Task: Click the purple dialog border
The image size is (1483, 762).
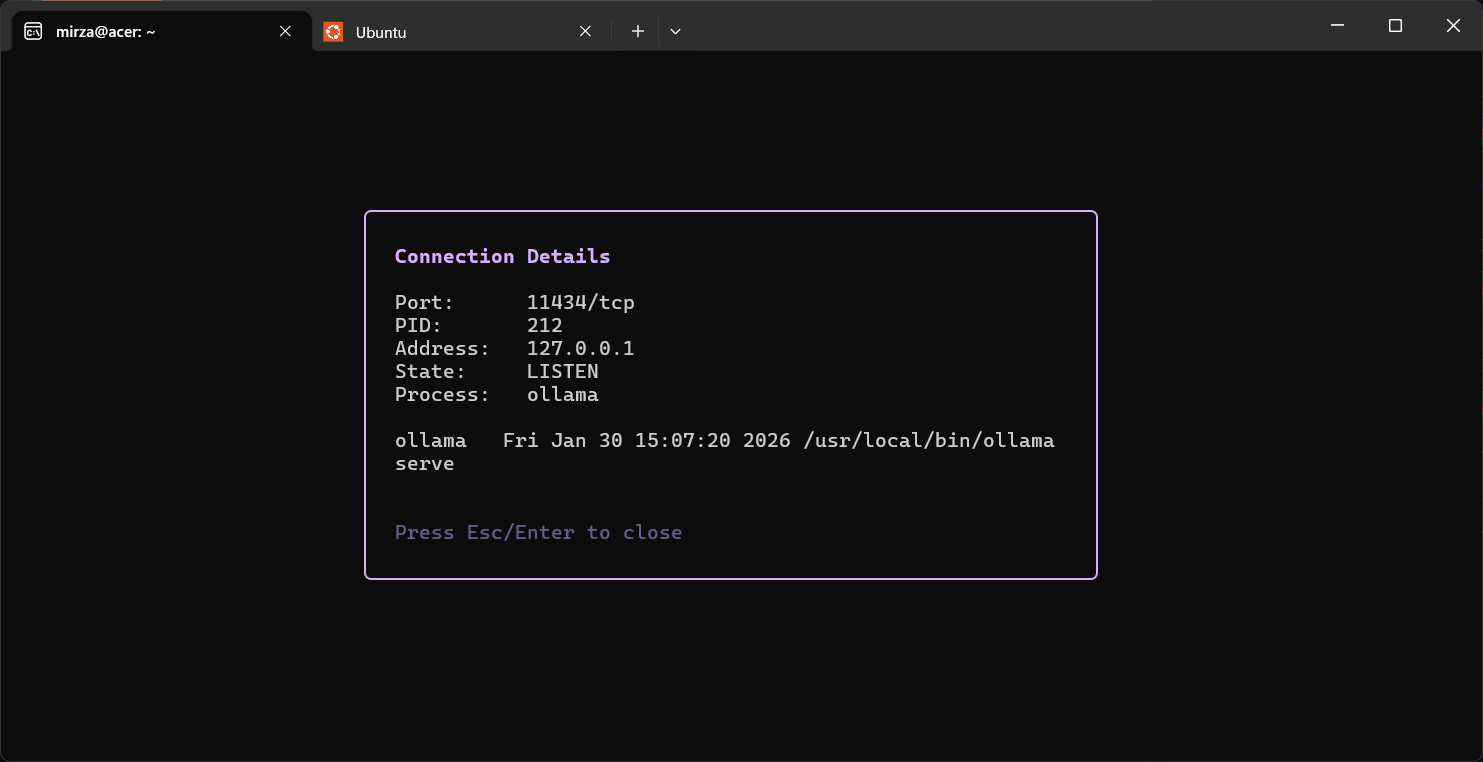Action: pos(730,211)
